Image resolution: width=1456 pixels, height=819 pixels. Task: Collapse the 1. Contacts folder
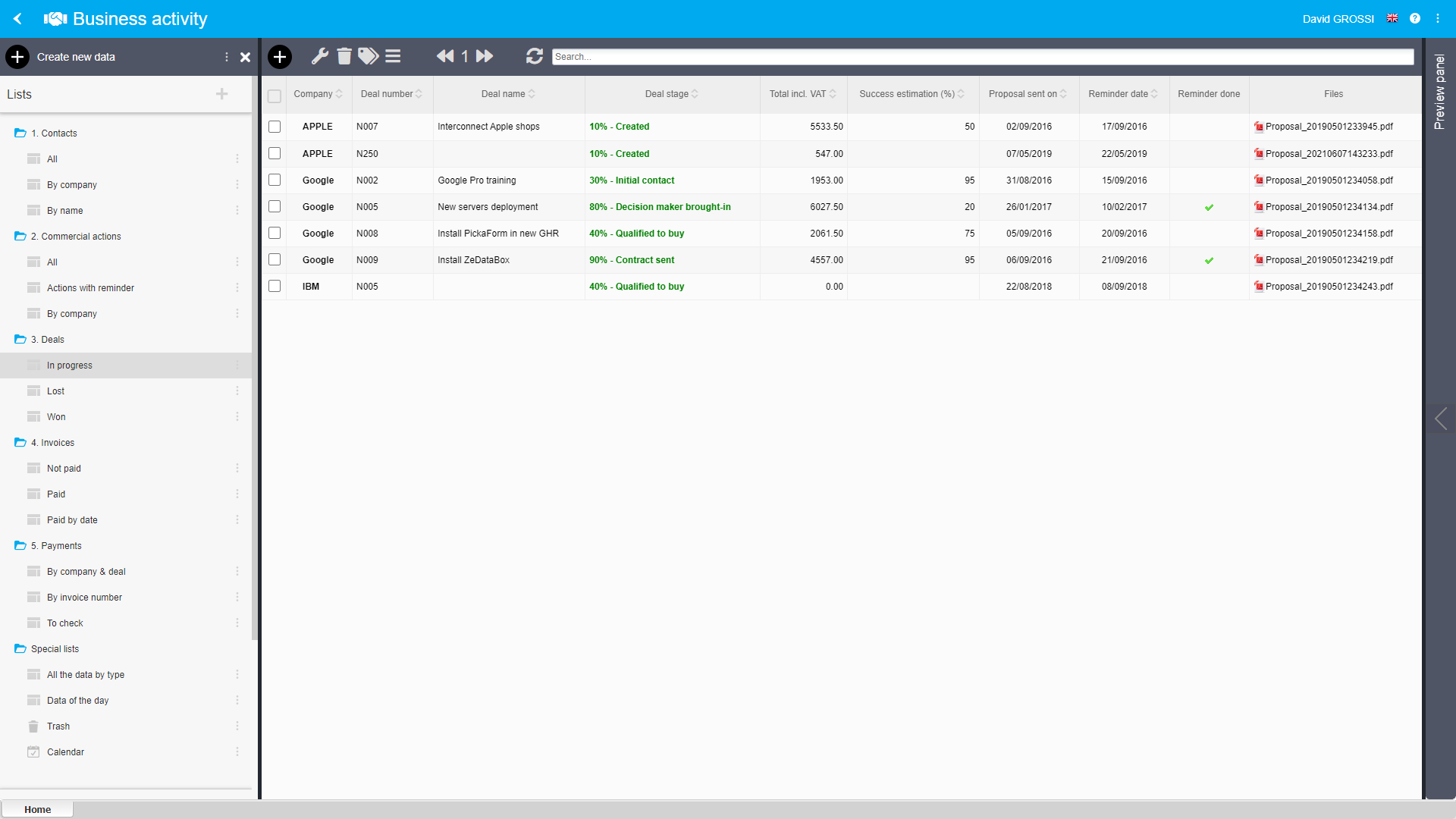pyautogui.click(x=20, y=133)
